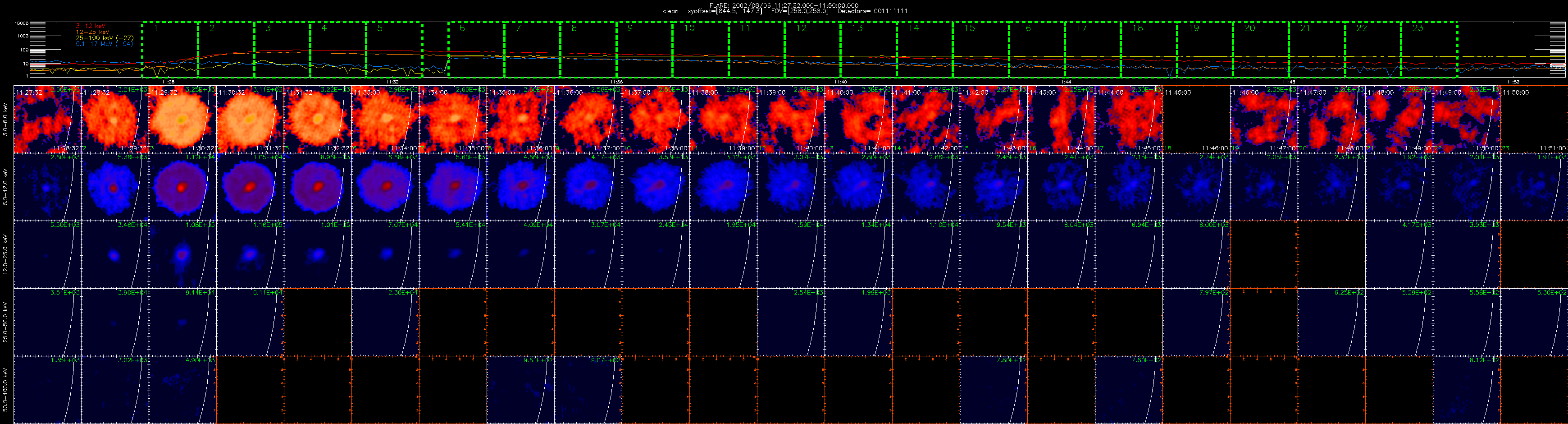Click the 25-100 keV (-27) legend label

[105, 38]
